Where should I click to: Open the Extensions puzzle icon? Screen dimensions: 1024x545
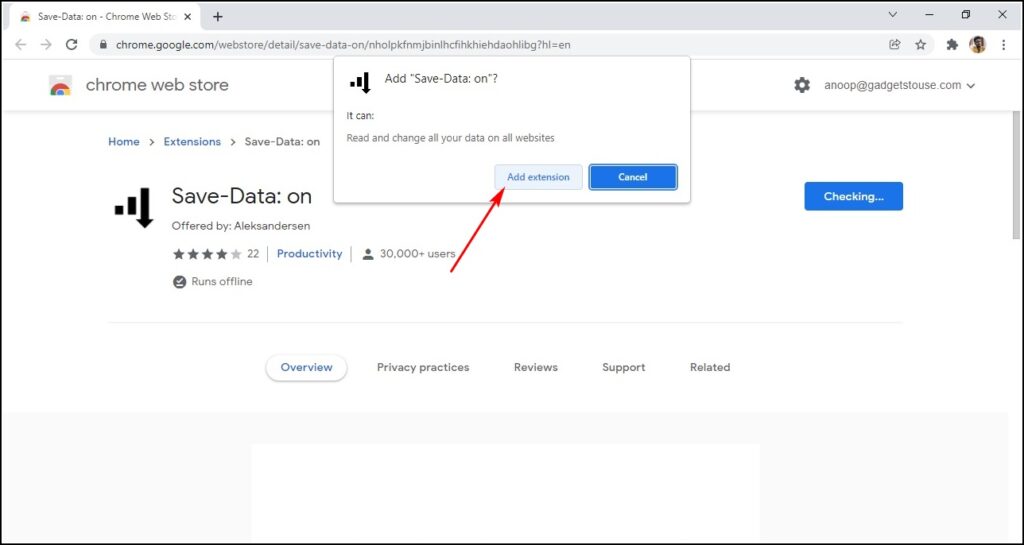(x=952, y=44)
